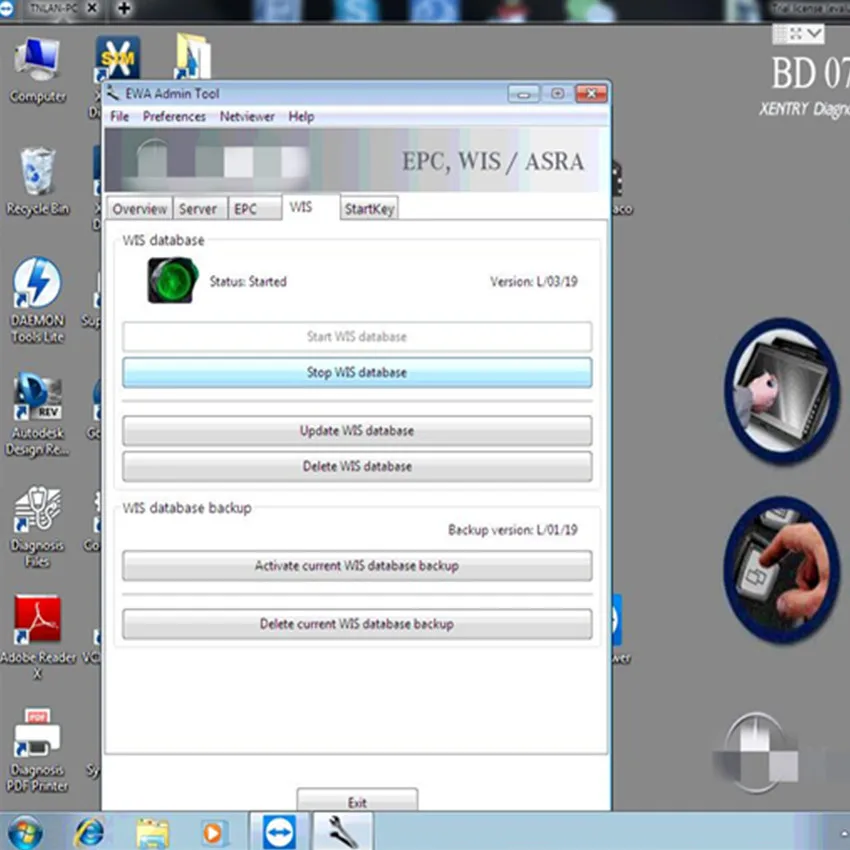Open the XENTRY hand button round icon

tap(781, 569)
